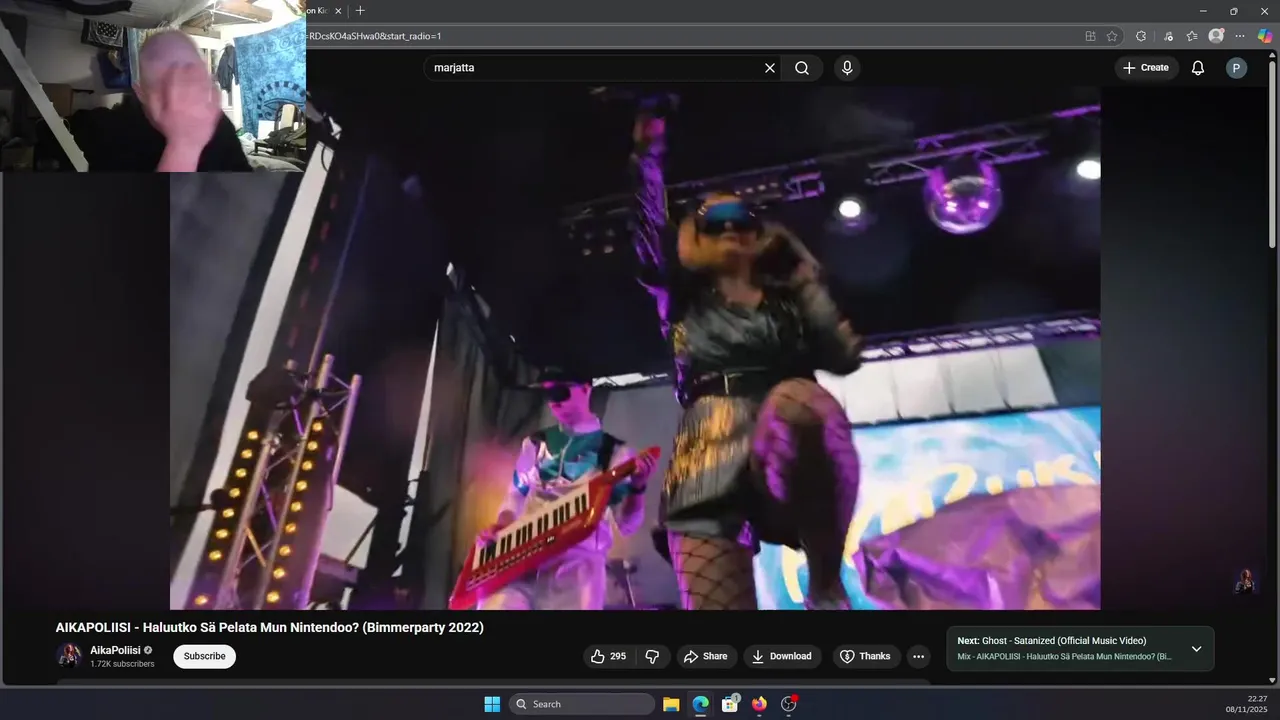Start voice search with microphone
The width and height of the screenshot is (1280, 720).
tap(847, 68)
